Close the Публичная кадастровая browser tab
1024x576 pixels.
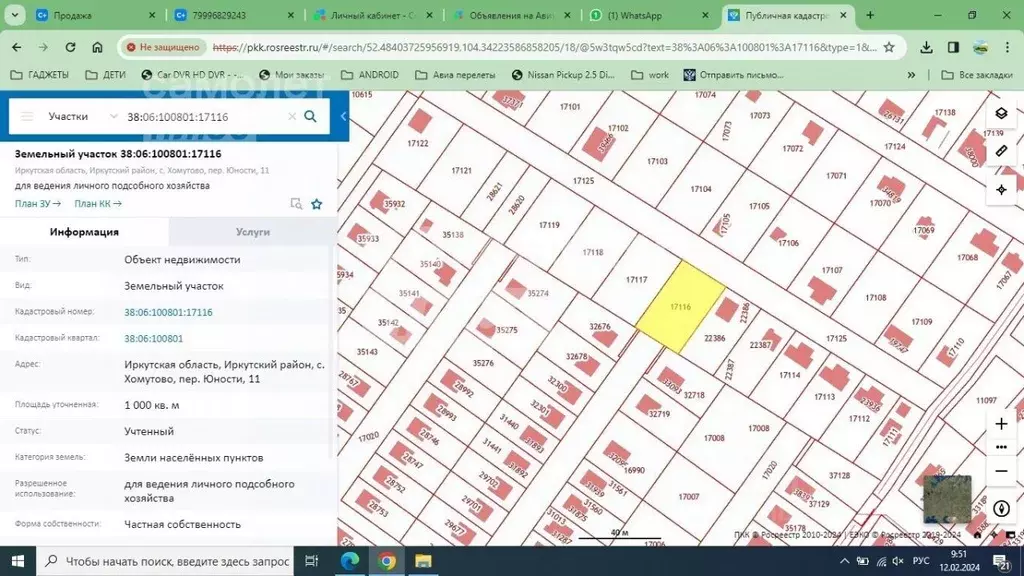coord(843,15)
